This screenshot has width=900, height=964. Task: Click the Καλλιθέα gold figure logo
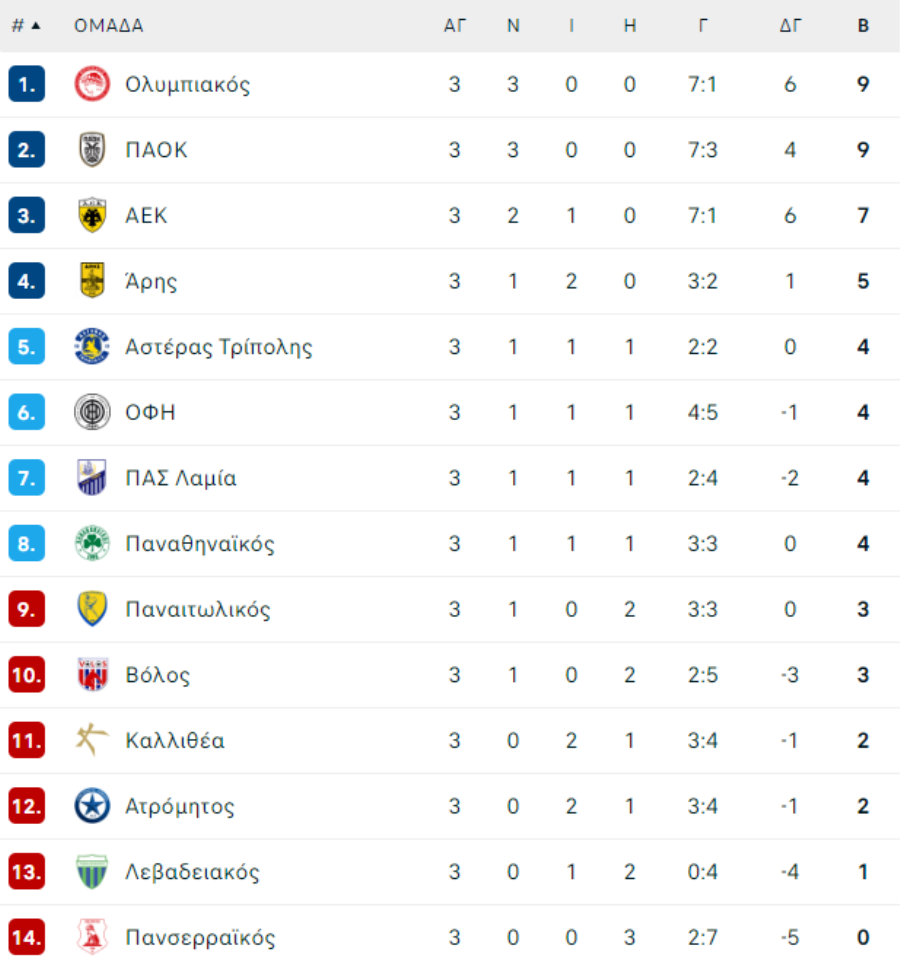click(92, 740)
